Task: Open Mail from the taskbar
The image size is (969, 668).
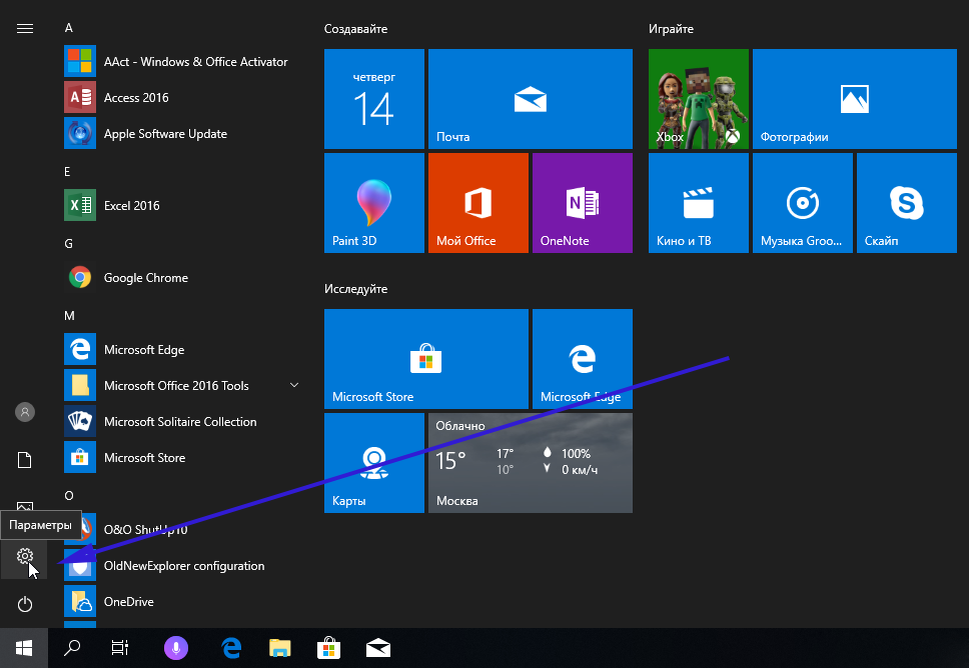Action: click(378, 648)
